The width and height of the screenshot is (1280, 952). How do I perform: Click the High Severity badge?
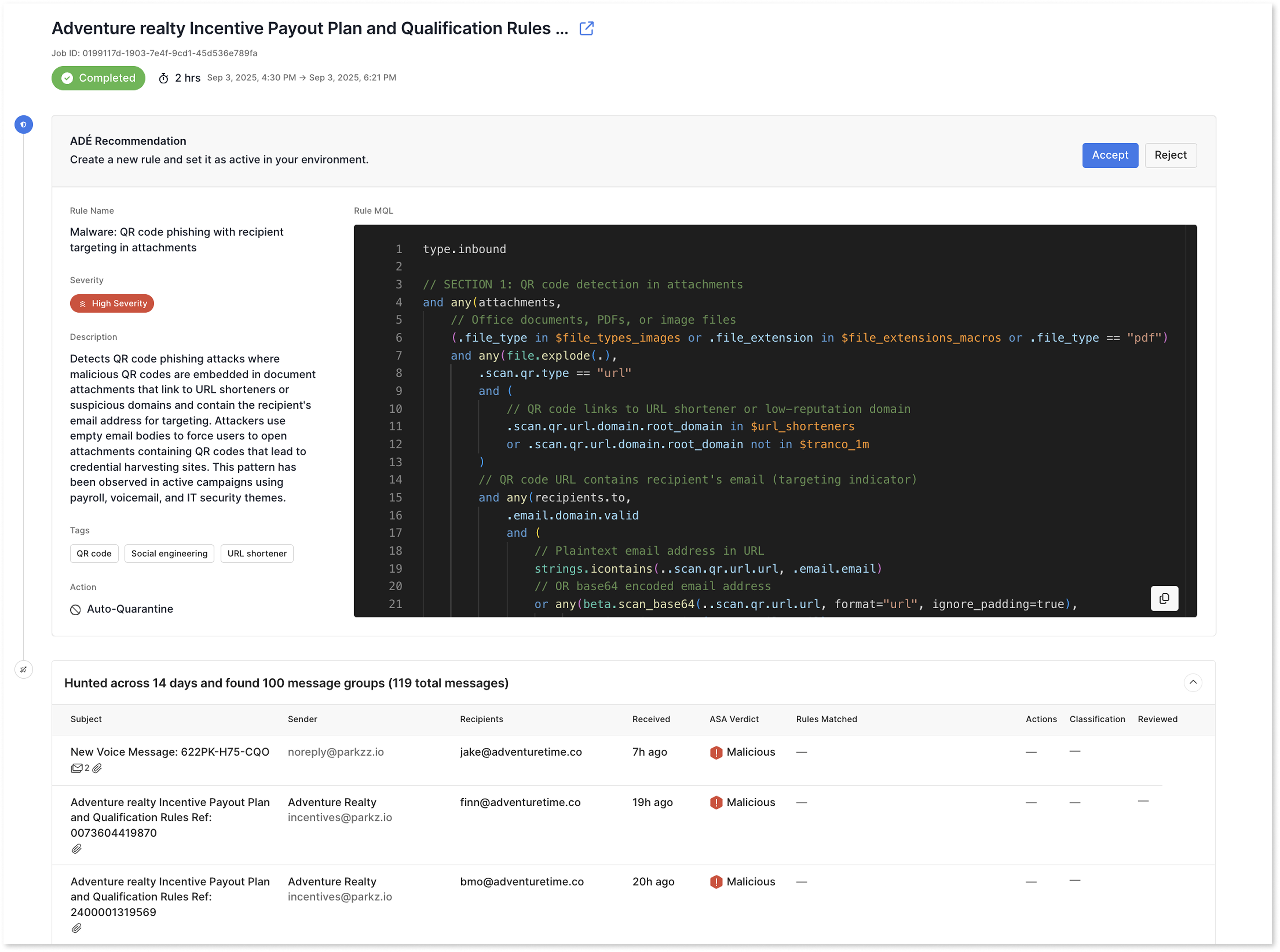(112, 304)
